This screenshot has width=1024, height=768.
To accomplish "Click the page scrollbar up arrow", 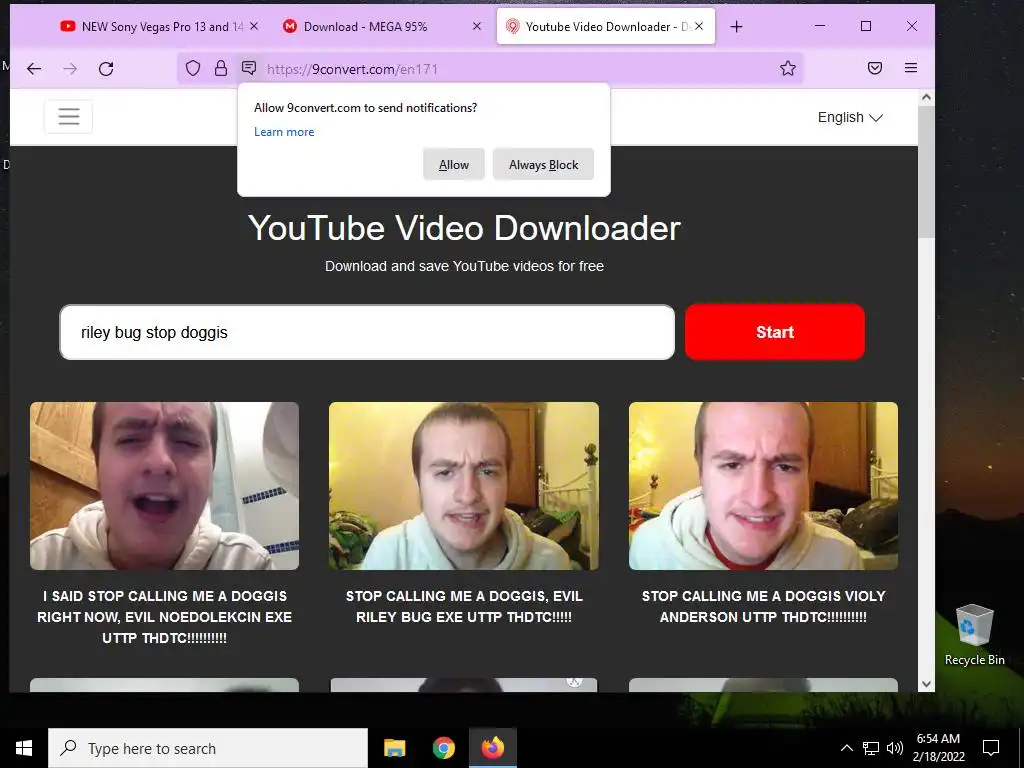I will pos(926,97).
